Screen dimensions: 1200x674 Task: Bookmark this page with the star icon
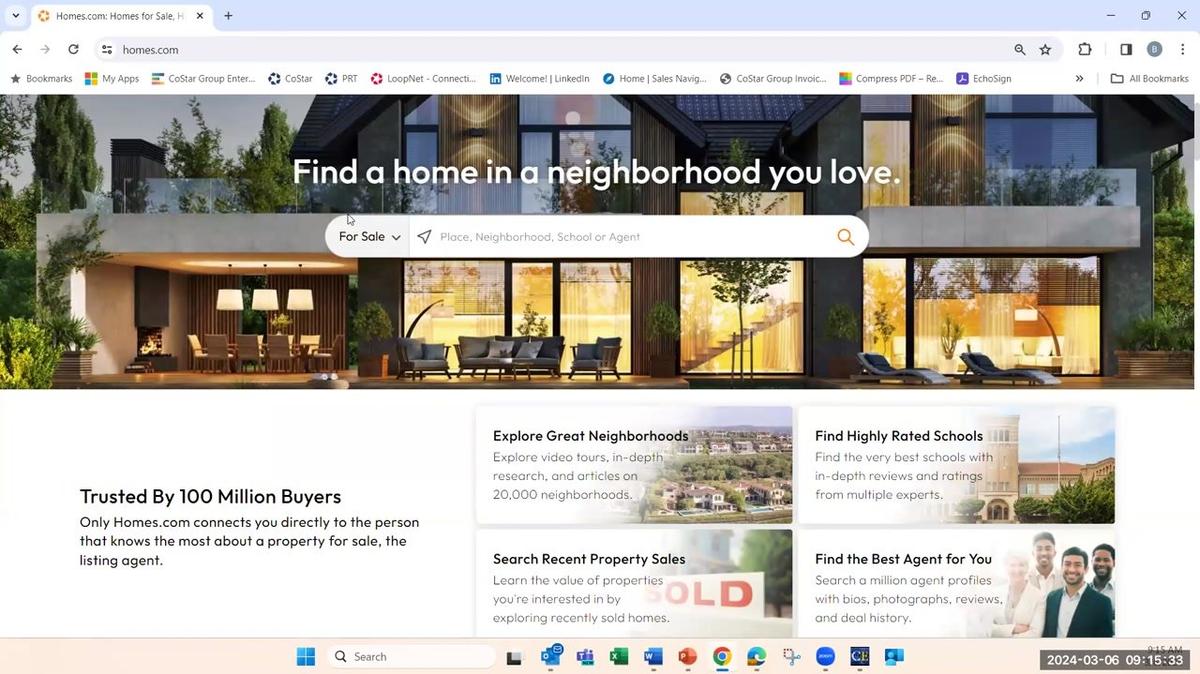pyautogui.click(x=1045, y=49)
